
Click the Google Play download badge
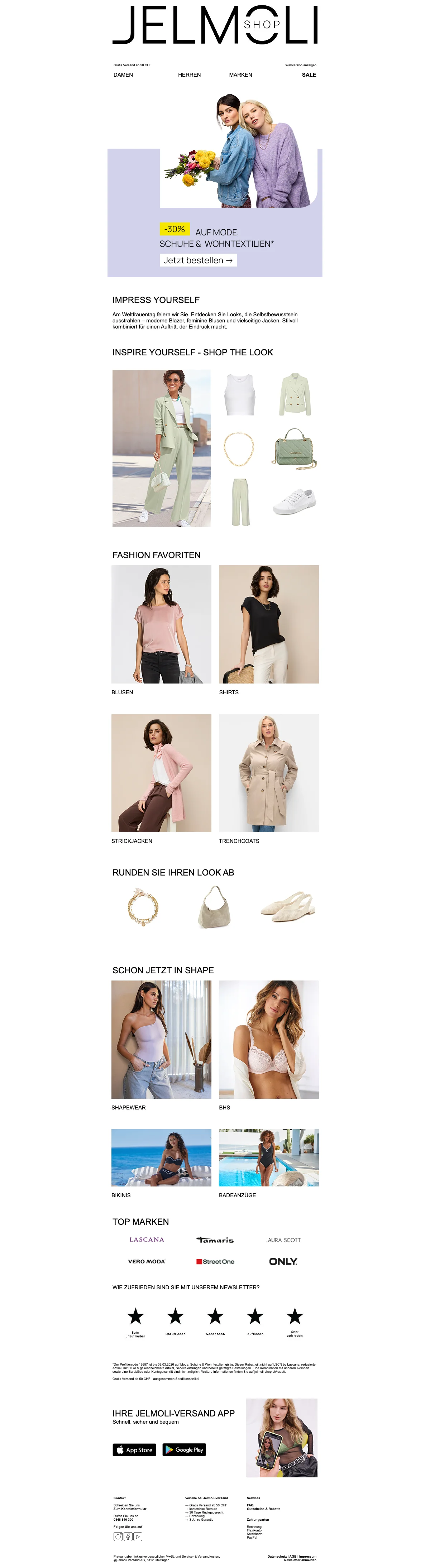click(x=185, y=1450)
